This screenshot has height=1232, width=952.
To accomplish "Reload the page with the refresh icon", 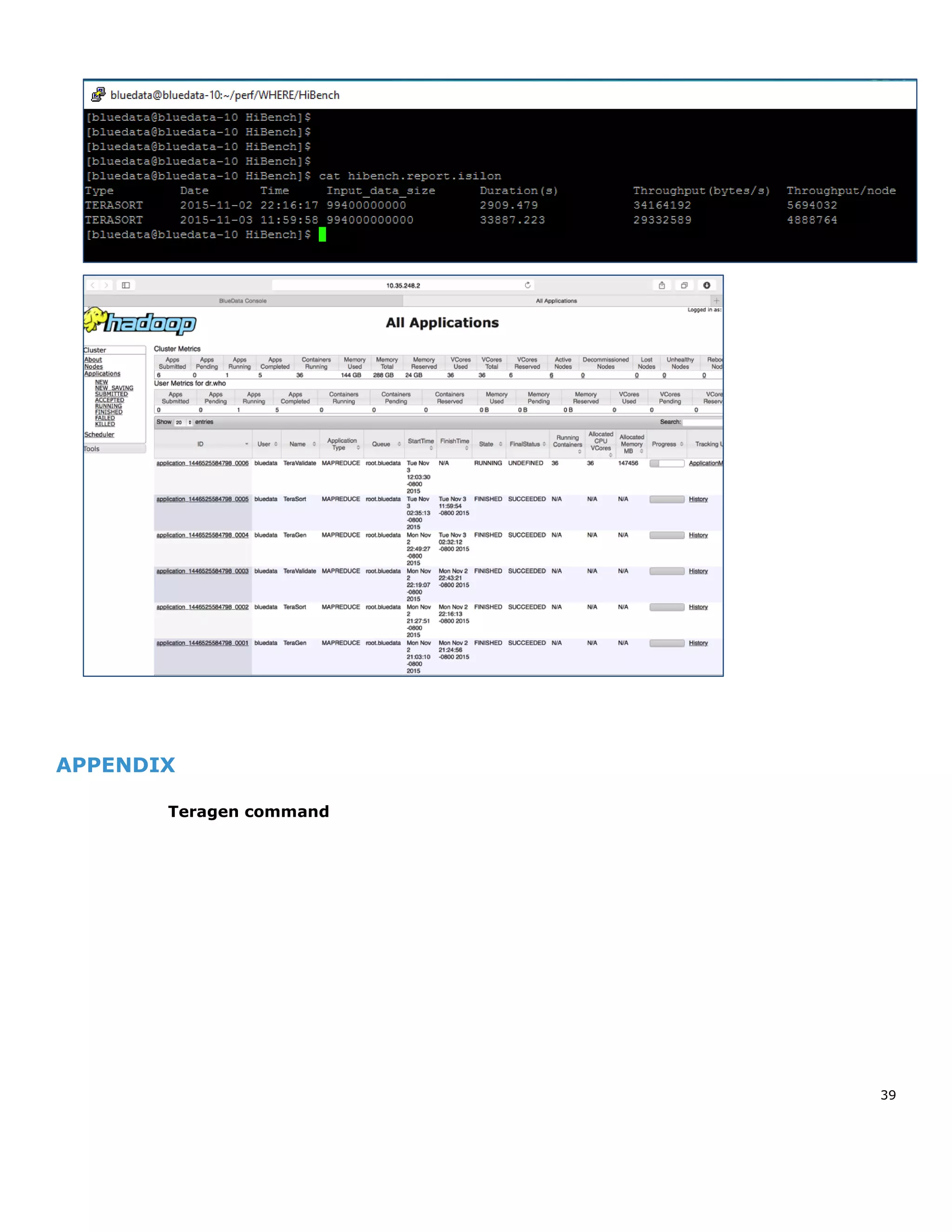I will pos(528,285).
